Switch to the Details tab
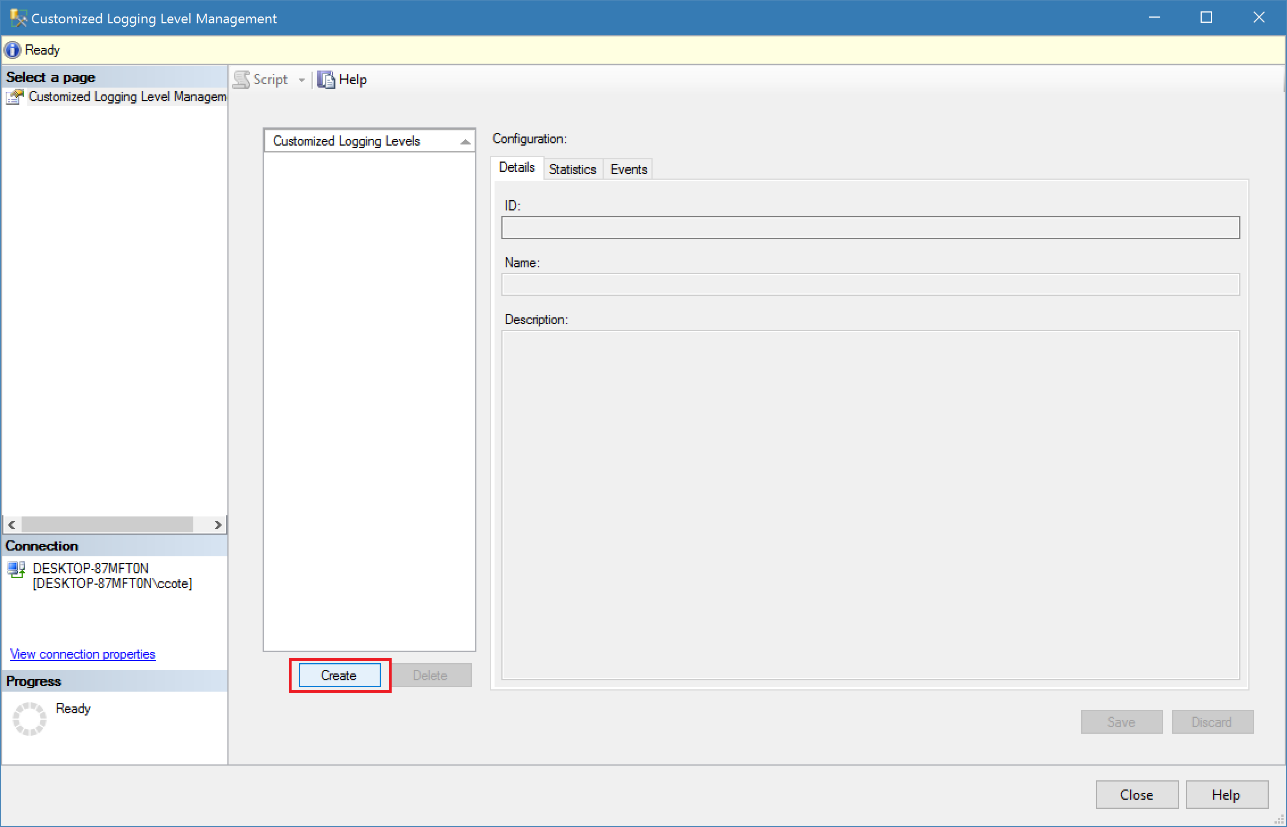Image resolution: width=1287 pixels, height=827 pixels. pos(517,167)
